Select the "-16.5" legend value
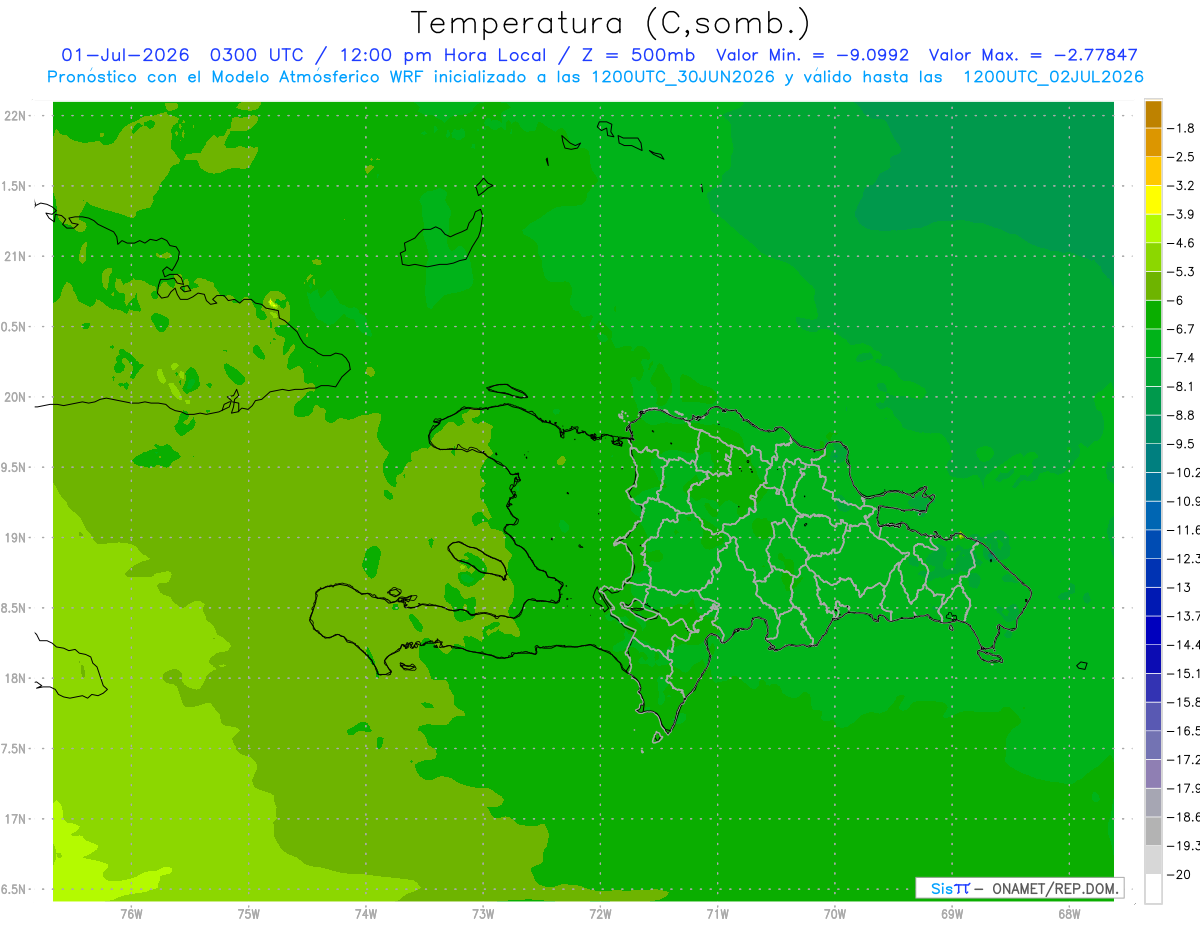This screenshot has width=1200, height=927. tap(1186, 731)
